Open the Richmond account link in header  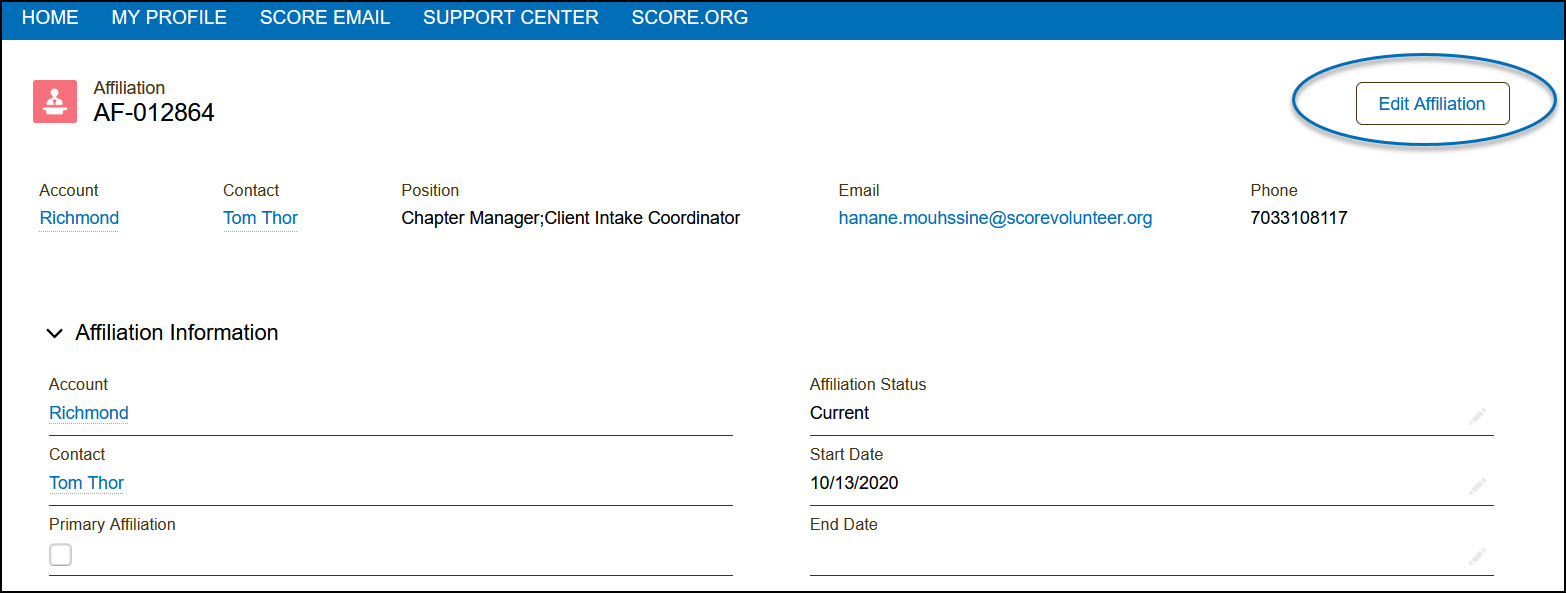pos(79,218)
